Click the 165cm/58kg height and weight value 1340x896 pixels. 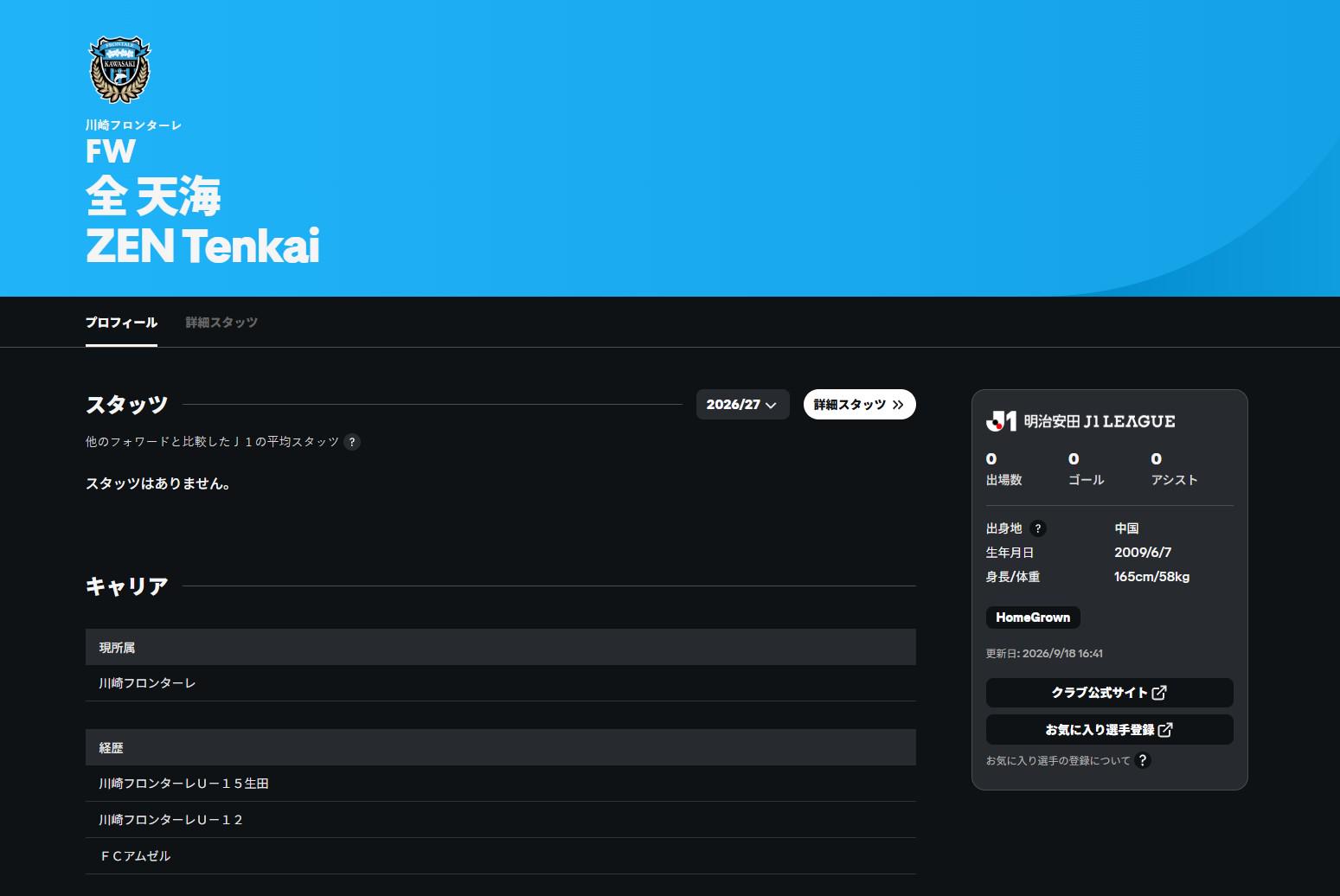[x=1151, y=577]
